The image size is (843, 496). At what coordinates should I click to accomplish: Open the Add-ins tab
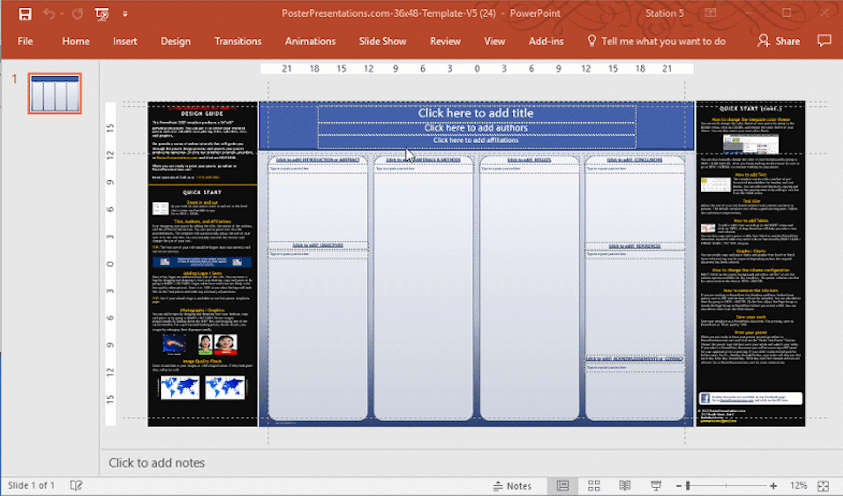point(546,41)
